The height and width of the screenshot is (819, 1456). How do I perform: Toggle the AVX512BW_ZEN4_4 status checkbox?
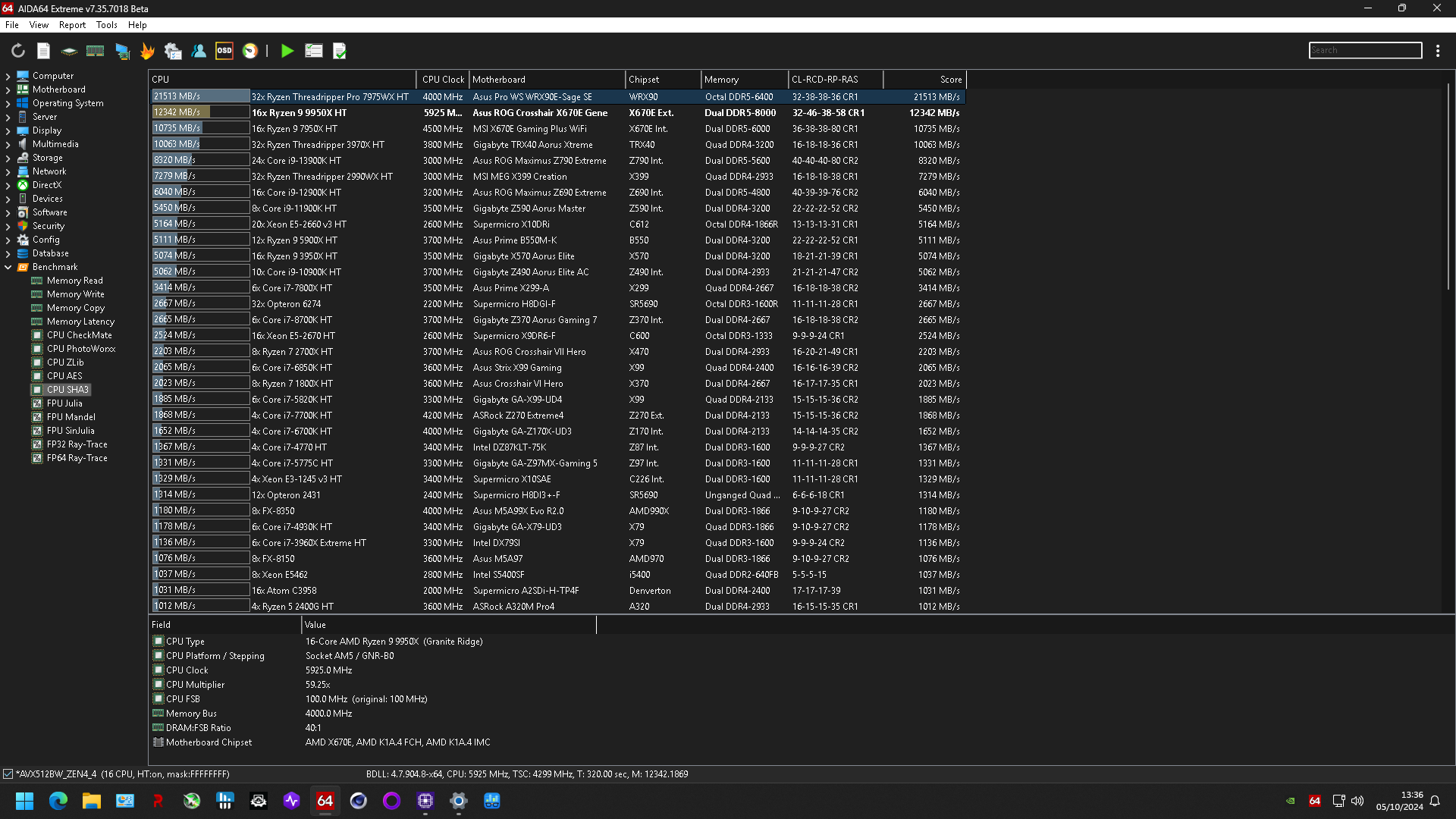pos(8,774)
